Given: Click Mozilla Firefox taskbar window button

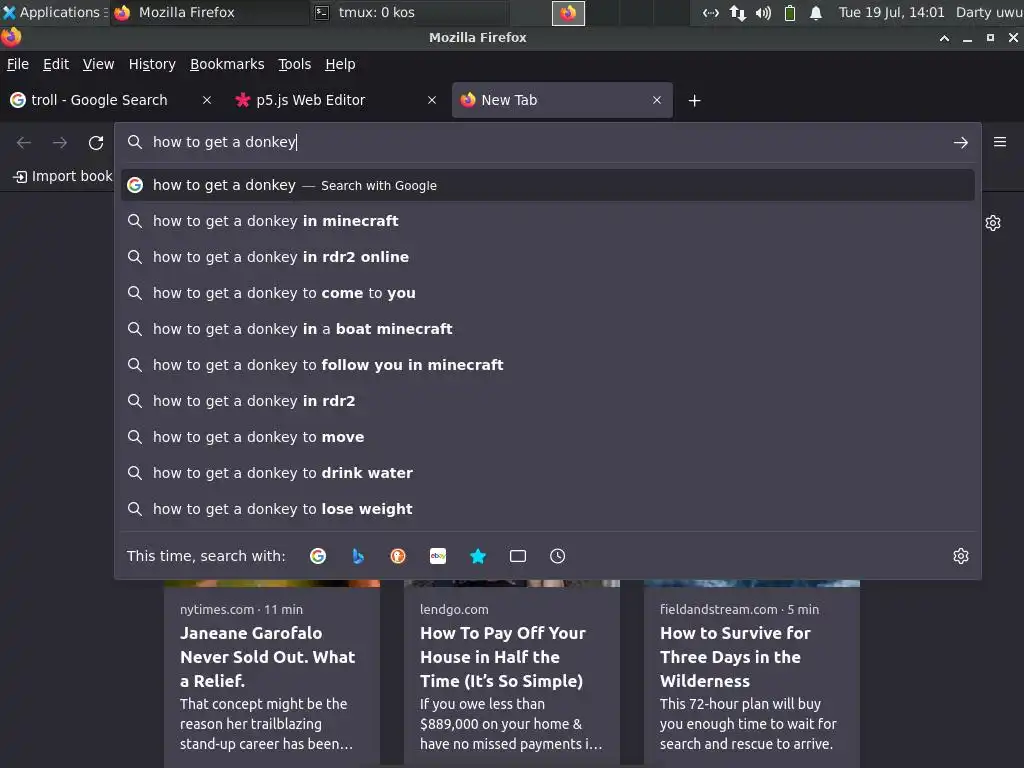Looking at the screenshot, I should (209, 12).
